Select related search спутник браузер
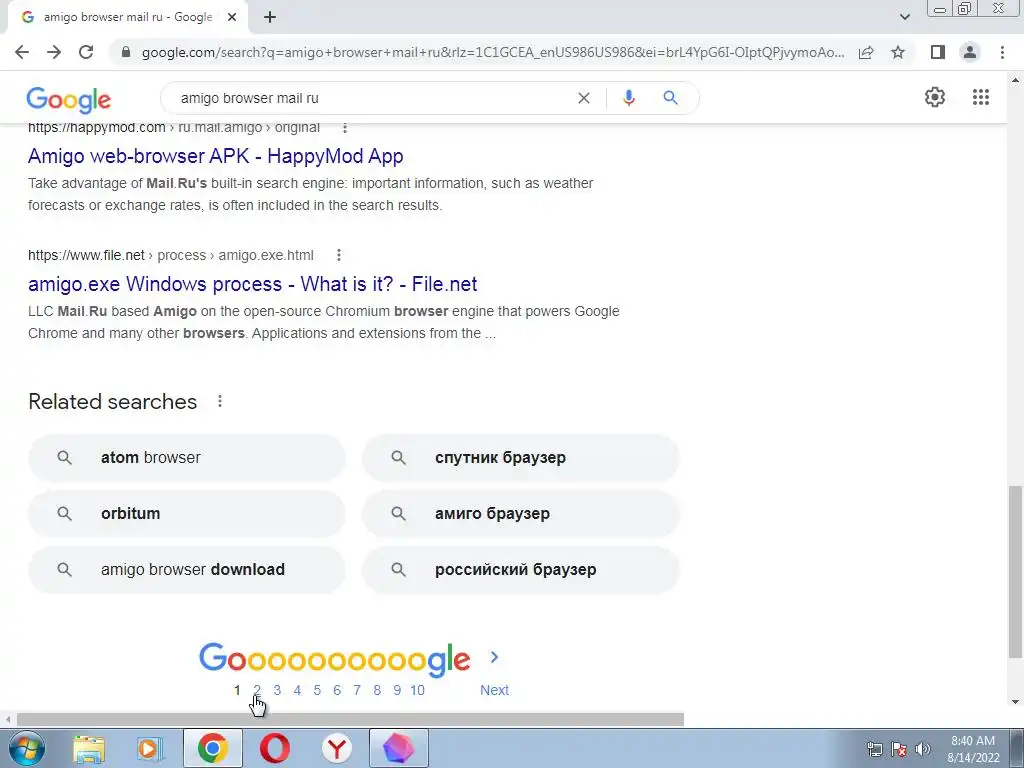The width and height of the screenshot is (1024, 768). tap(521, 458)
